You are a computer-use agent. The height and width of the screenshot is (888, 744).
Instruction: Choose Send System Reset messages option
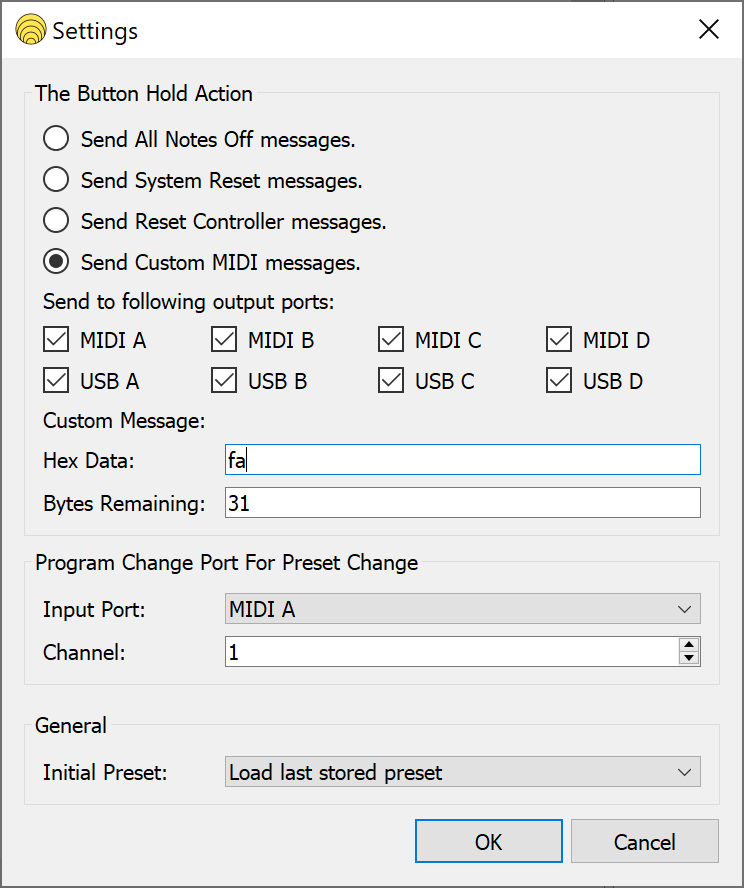pyautogui.click(x=57, y=180)
